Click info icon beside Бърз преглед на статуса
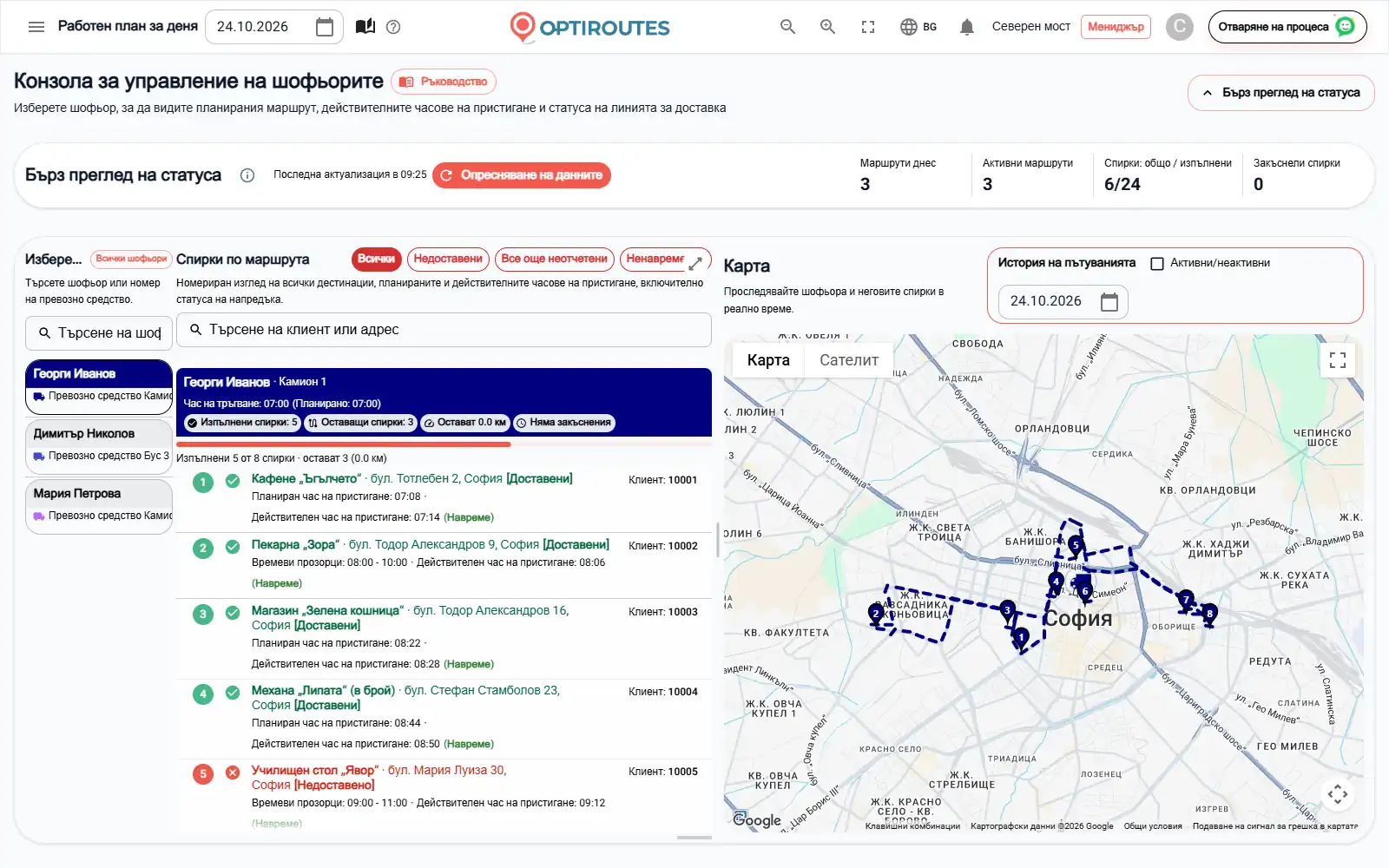 pos(247,175)
